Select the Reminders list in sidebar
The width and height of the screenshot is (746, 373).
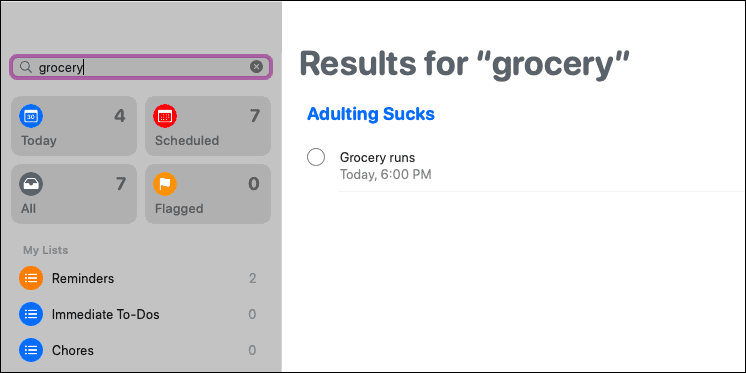click(140, 278)
